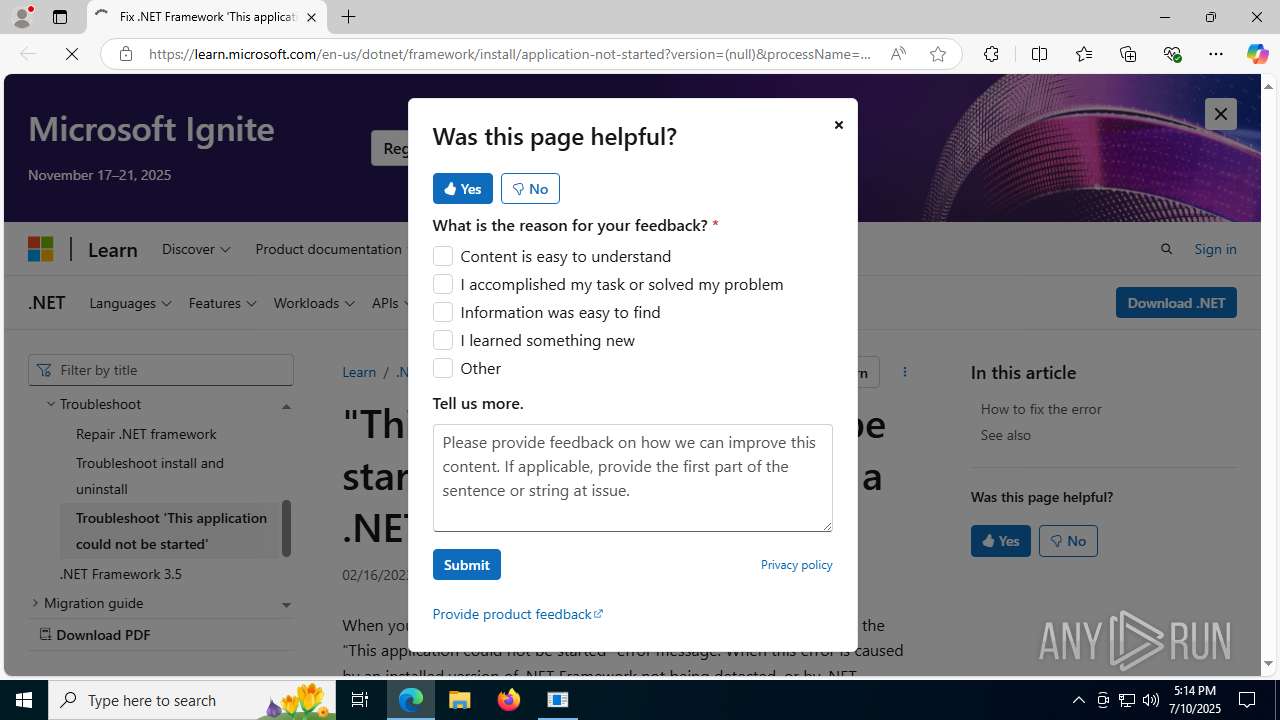
Task: Jump to 'See also' section
Action: coord(1005,435)
